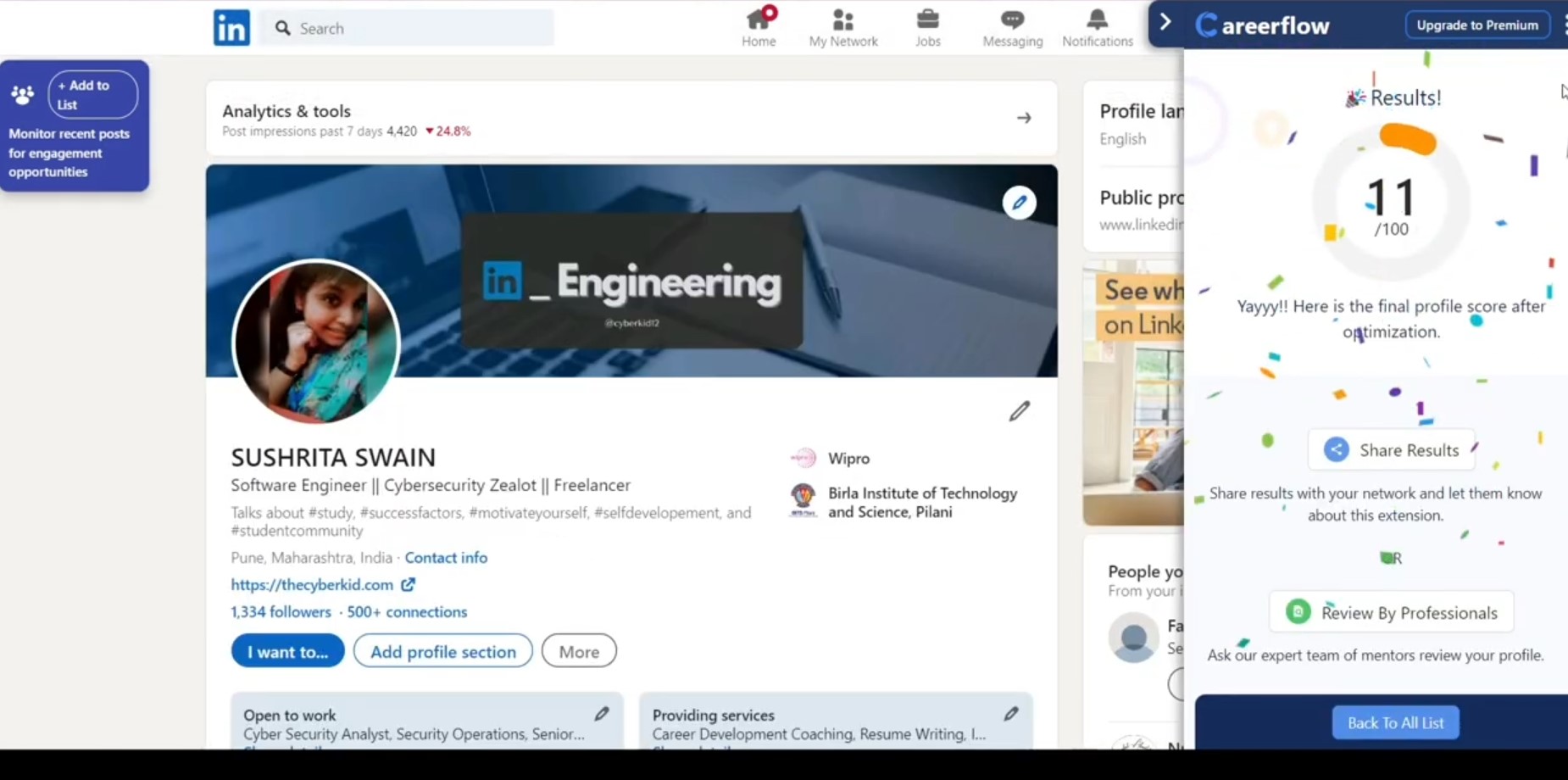Click the search magnifier icon
The width and height of the screenshot is (1568, 780).
[x=283, y=28]
